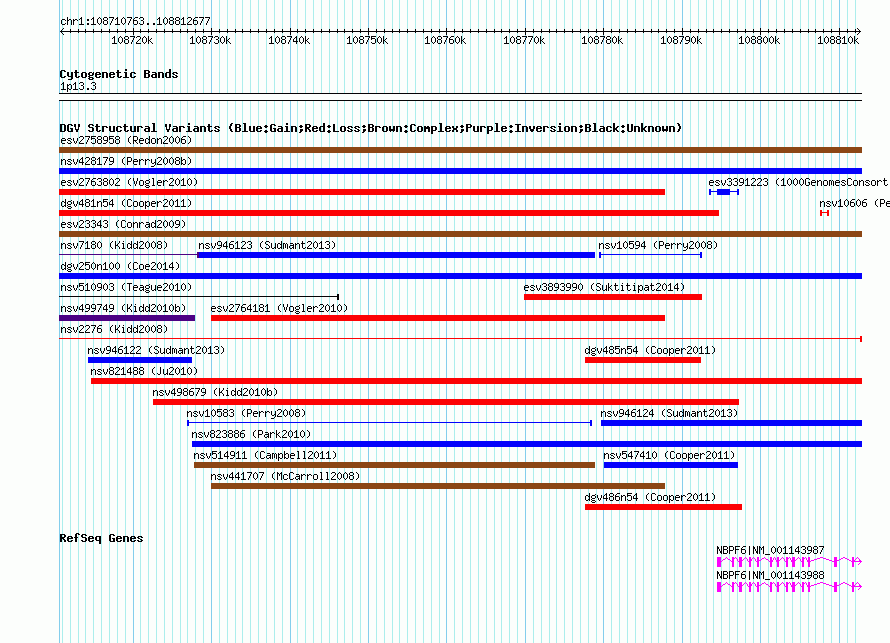Open nsv498679 (Kidd2010b) label
Image resolution: width=890 pixels, height=643 pixels.
click(215, 392)
